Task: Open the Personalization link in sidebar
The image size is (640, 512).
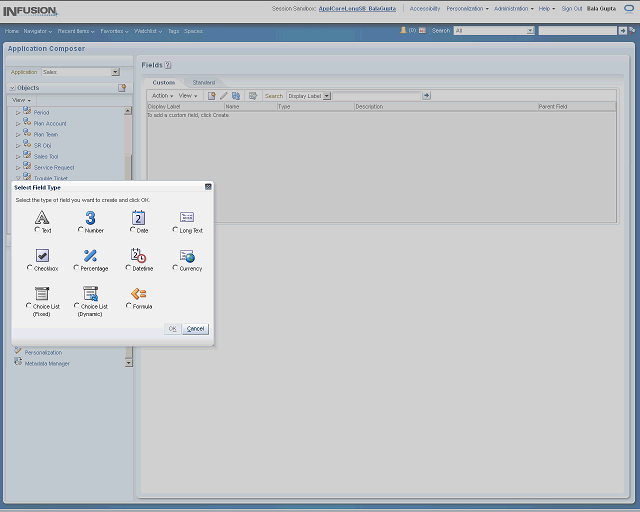Action: pos(43,352)
